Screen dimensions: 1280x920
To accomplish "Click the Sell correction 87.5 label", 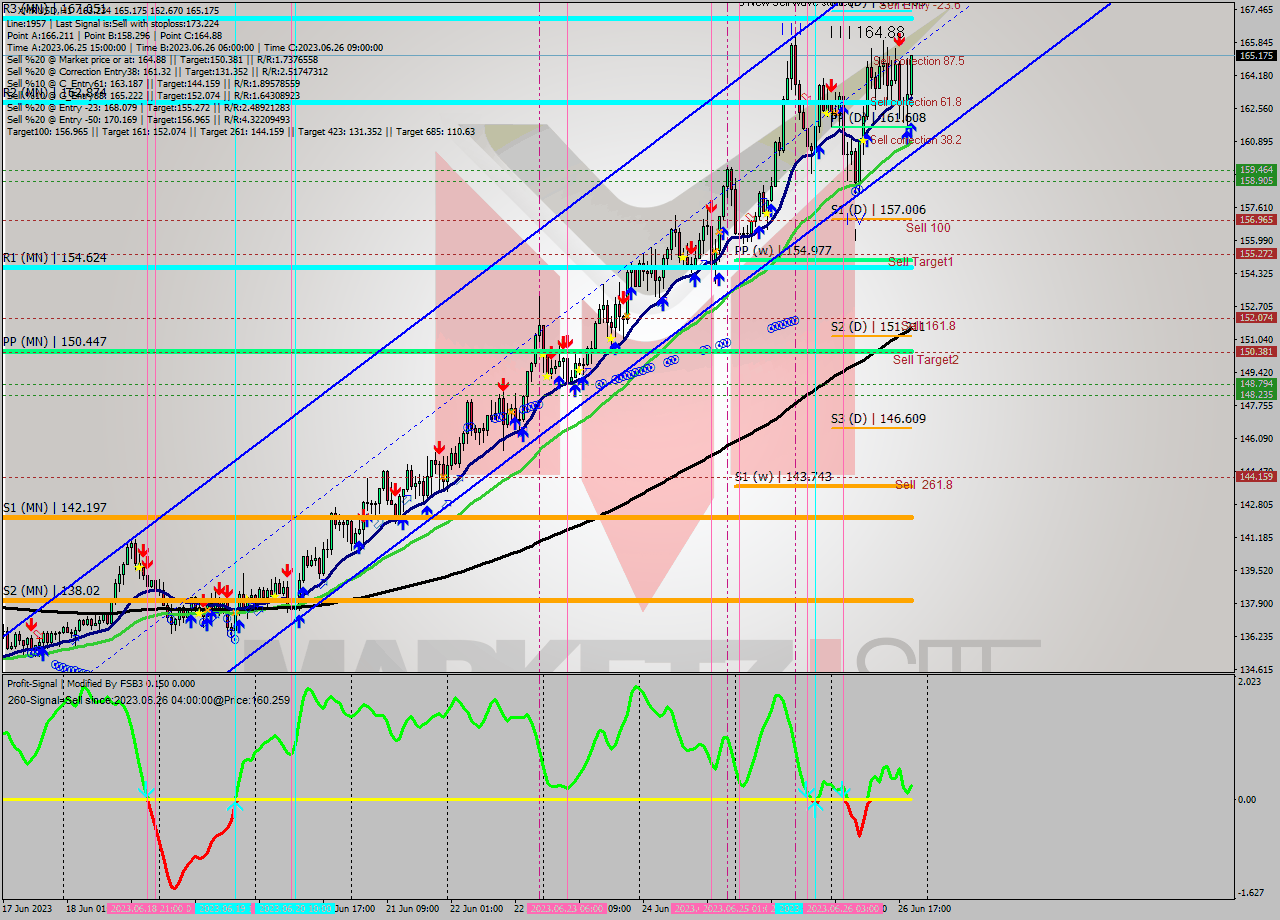I will (918, 61).
